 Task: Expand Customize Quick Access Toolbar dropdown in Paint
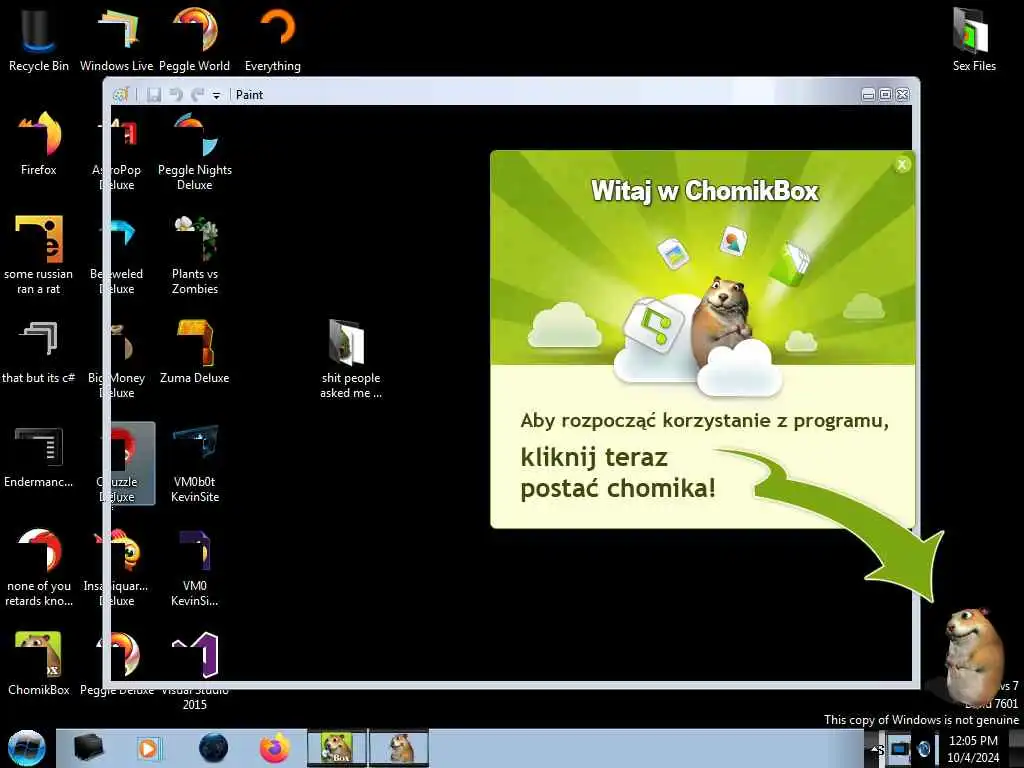coord(216,95)
